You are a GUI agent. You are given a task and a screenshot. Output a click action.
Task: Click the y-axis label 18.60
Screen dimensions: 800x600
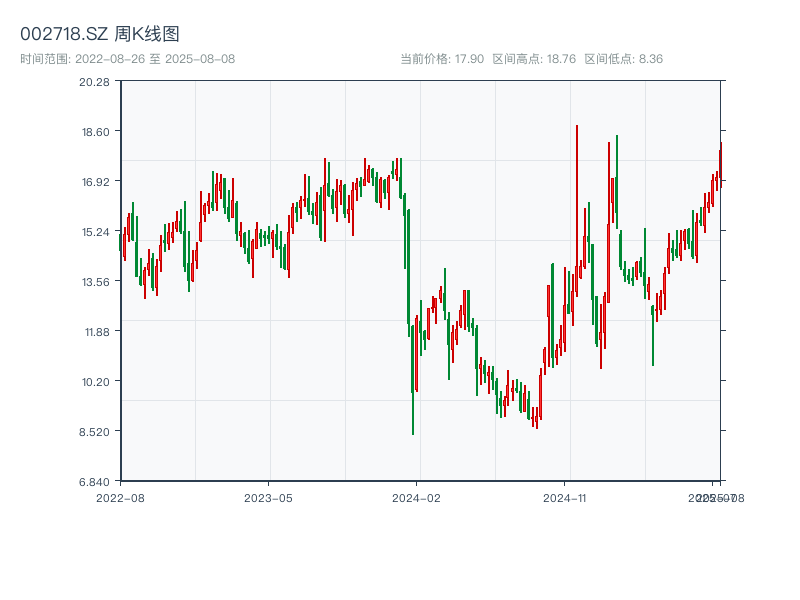(96, 132)
